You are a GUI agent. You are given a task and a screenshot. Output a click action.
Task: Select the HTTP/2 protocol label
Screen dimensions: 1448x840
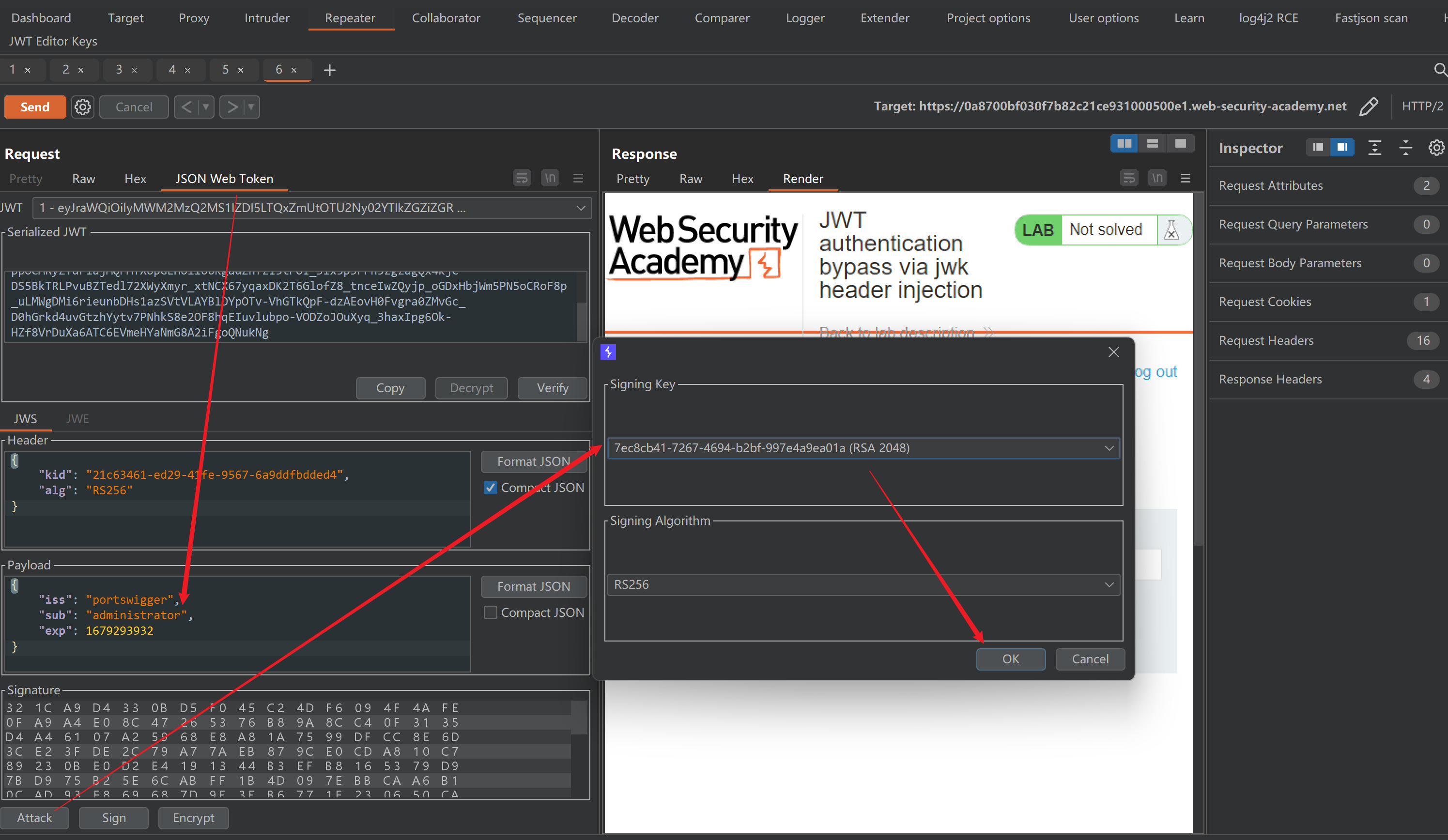(1422, 107)
